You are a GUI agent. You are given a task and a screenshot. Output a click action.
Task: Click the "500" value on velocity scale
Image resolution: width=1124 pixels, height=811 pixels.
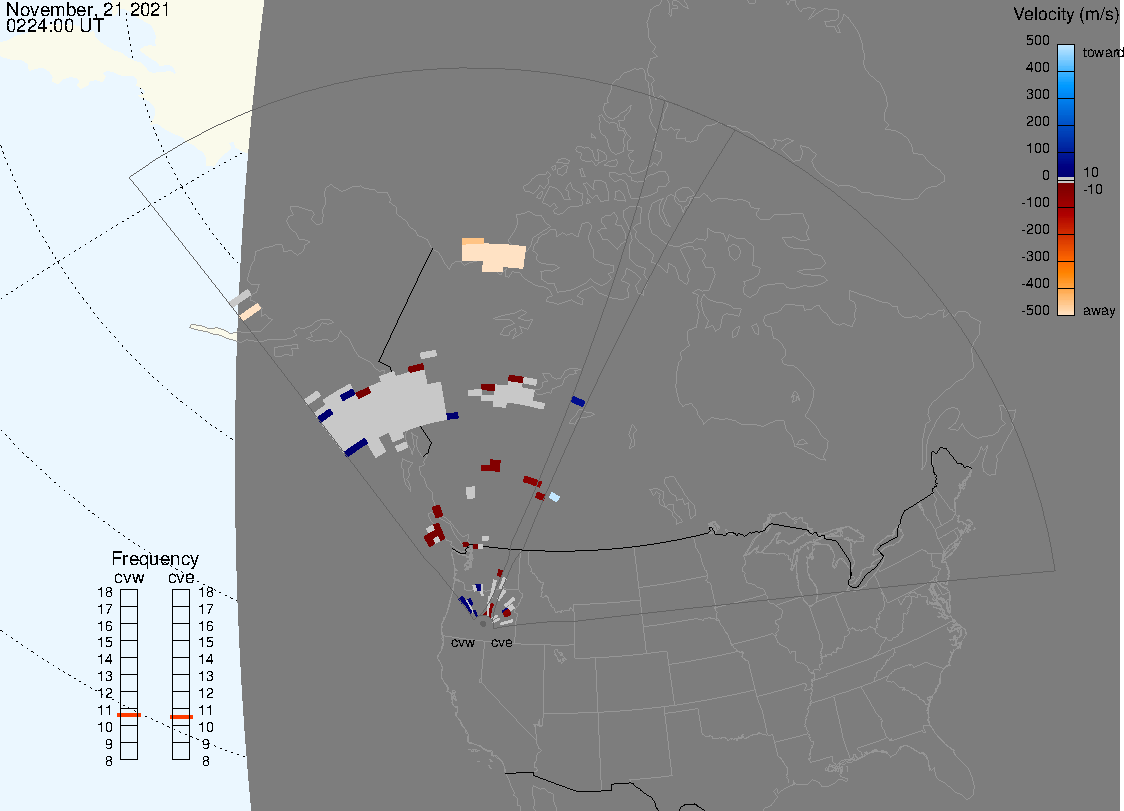click(x=1037, y=40)
